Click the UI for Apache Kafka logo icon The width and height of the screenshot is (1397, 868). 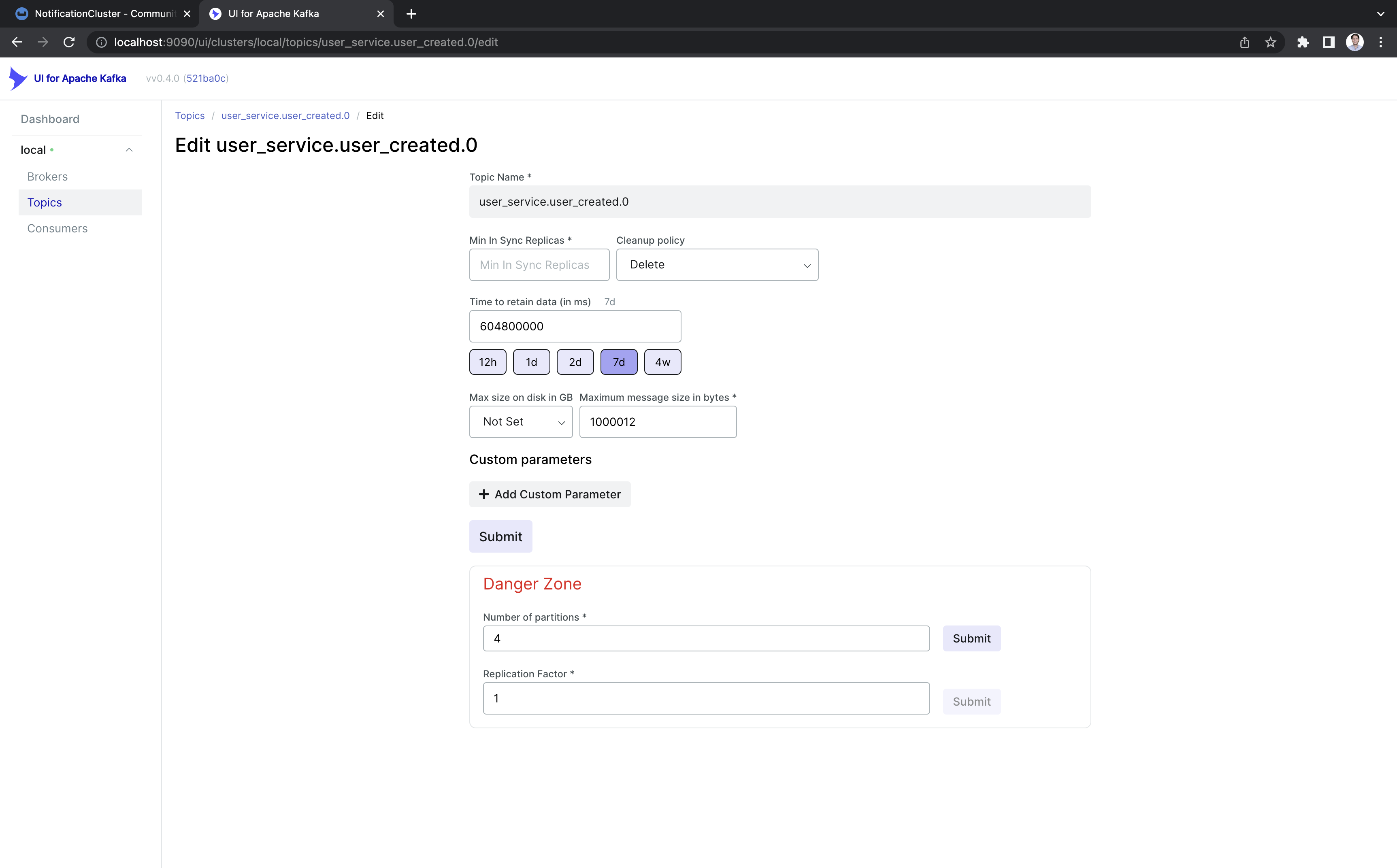pyautogui.click(x=18, y=79)
